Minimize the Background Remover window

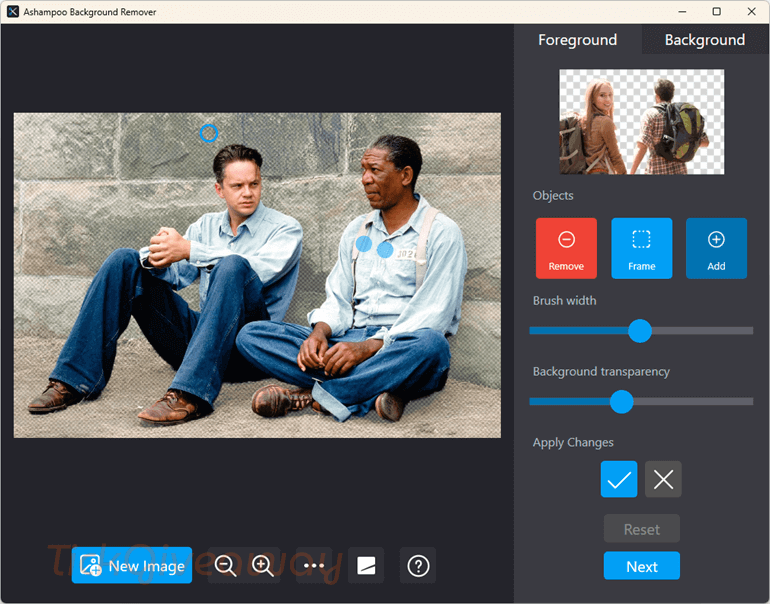[682, 11]
